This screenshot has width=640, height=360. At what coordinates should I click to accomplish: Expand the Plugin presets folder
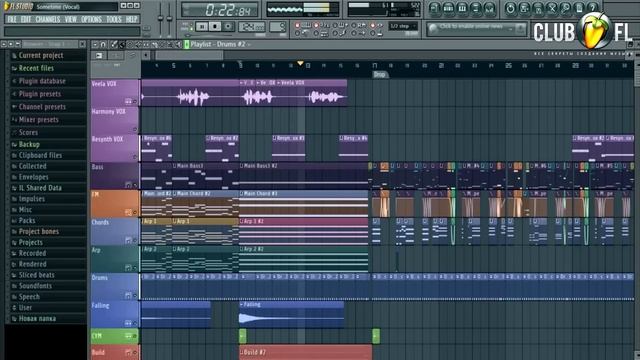tap(40, 94)
